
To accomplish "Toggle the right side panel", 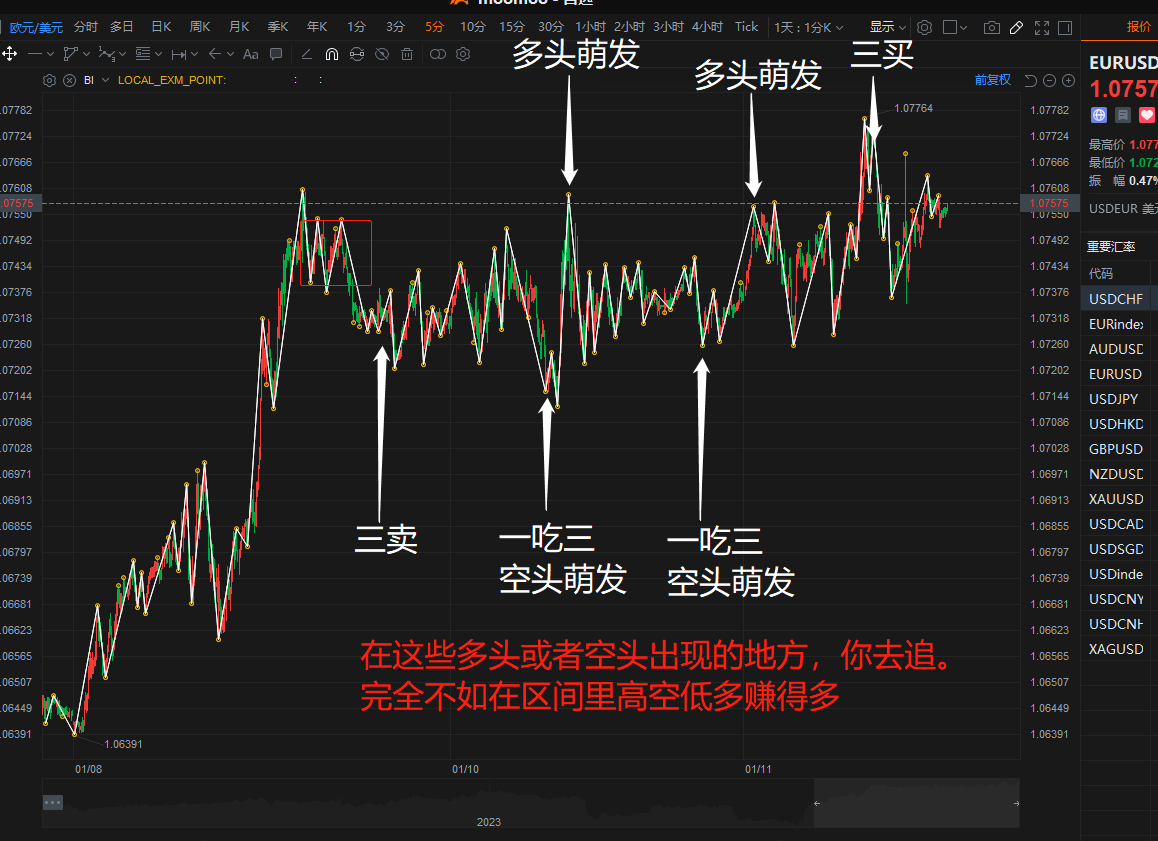I will click(x=1065, y=27).
